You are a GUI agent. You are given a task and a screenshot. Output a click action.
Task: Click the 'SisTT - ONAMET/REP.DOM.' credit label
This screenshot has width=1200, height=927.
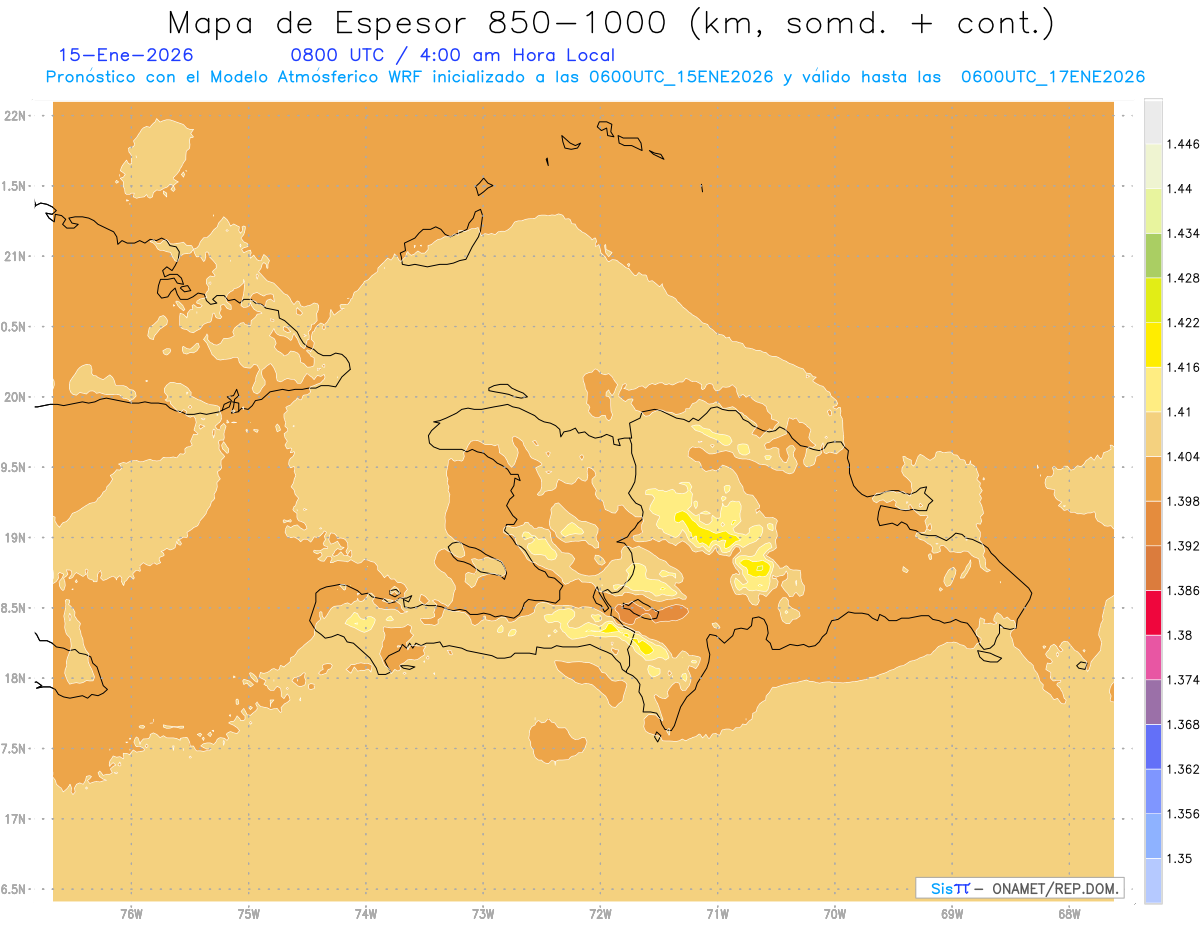1020,888
